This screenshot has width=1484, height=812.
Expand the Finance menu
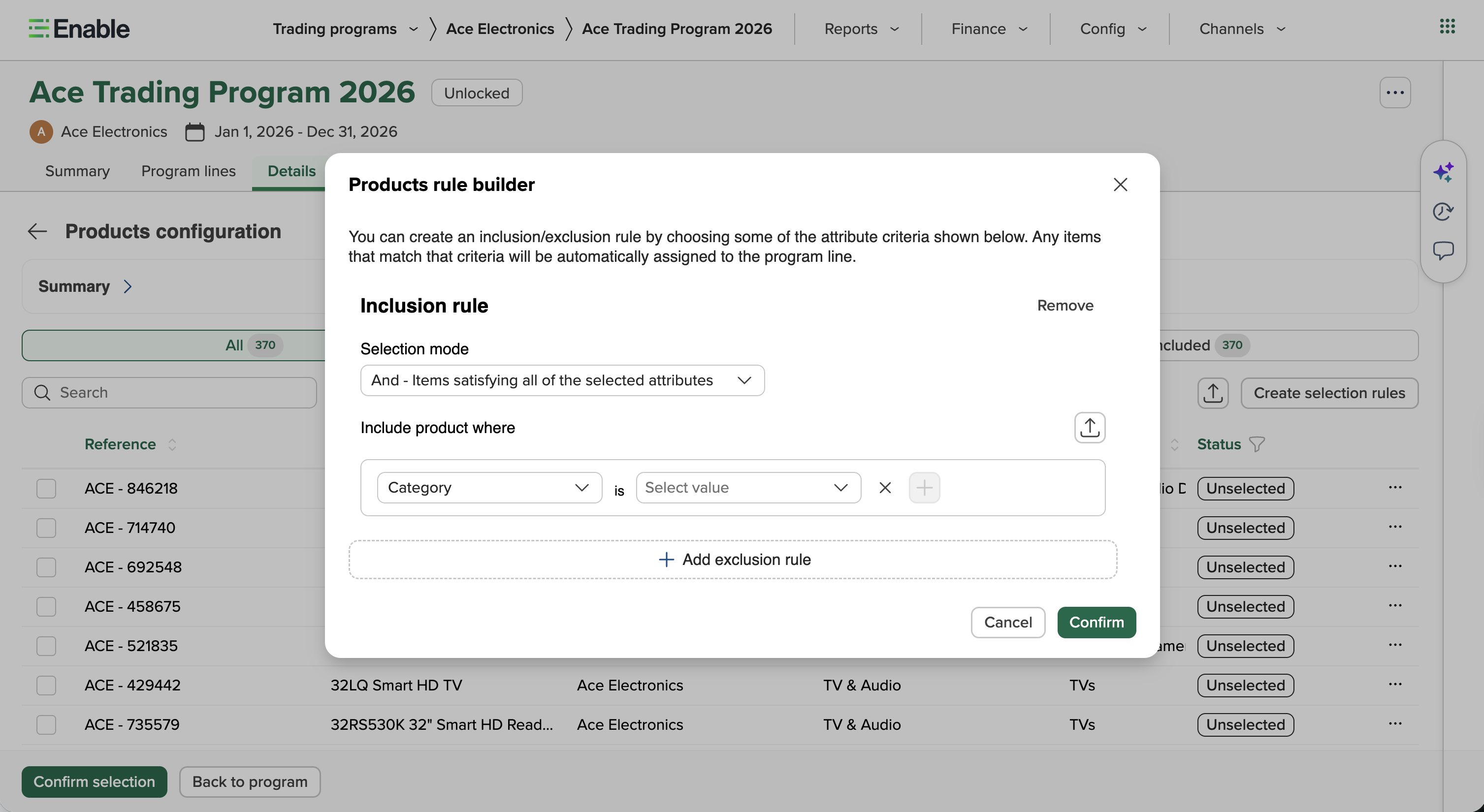(x=989, y=29)
